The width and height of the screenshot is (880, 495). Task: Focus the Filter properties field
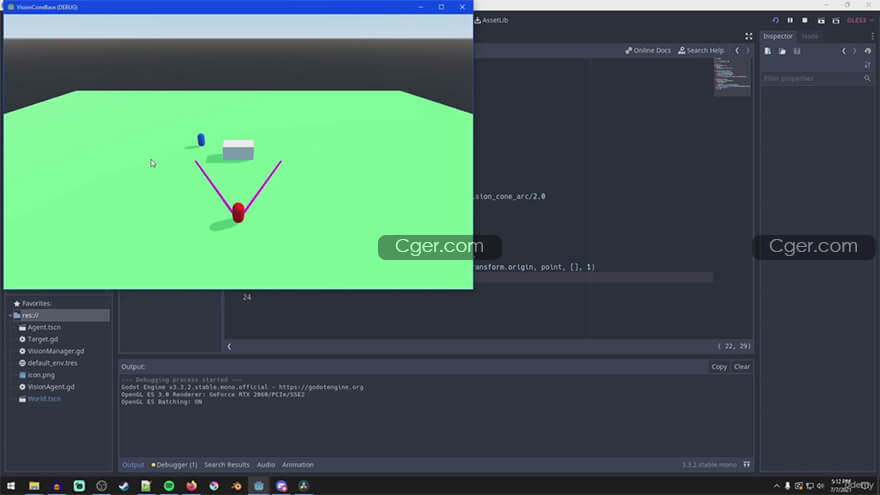coord(812,79)
